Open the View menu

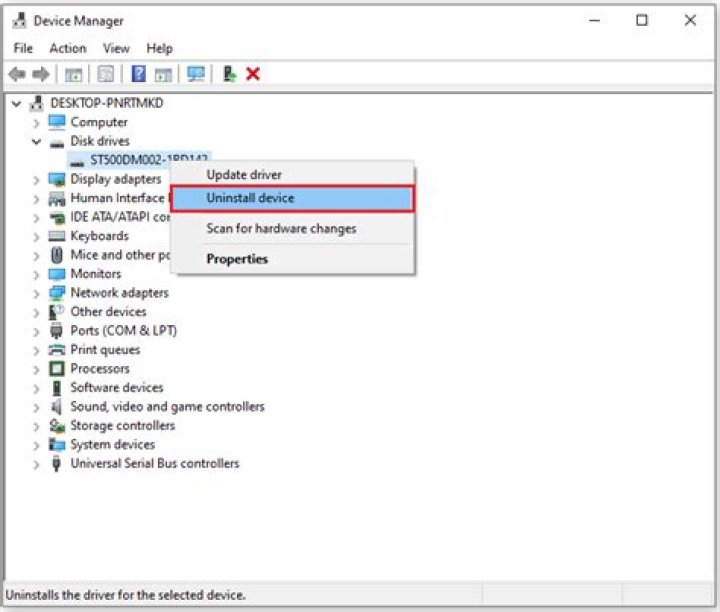click(116, 48)
